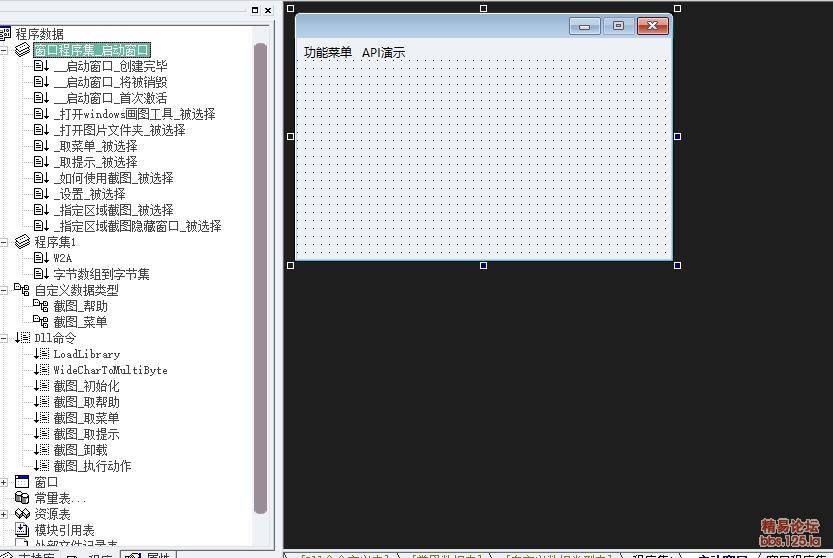Click the 截图_帮助 data type icon
This screenshot has height=558, width=833.
41,306
